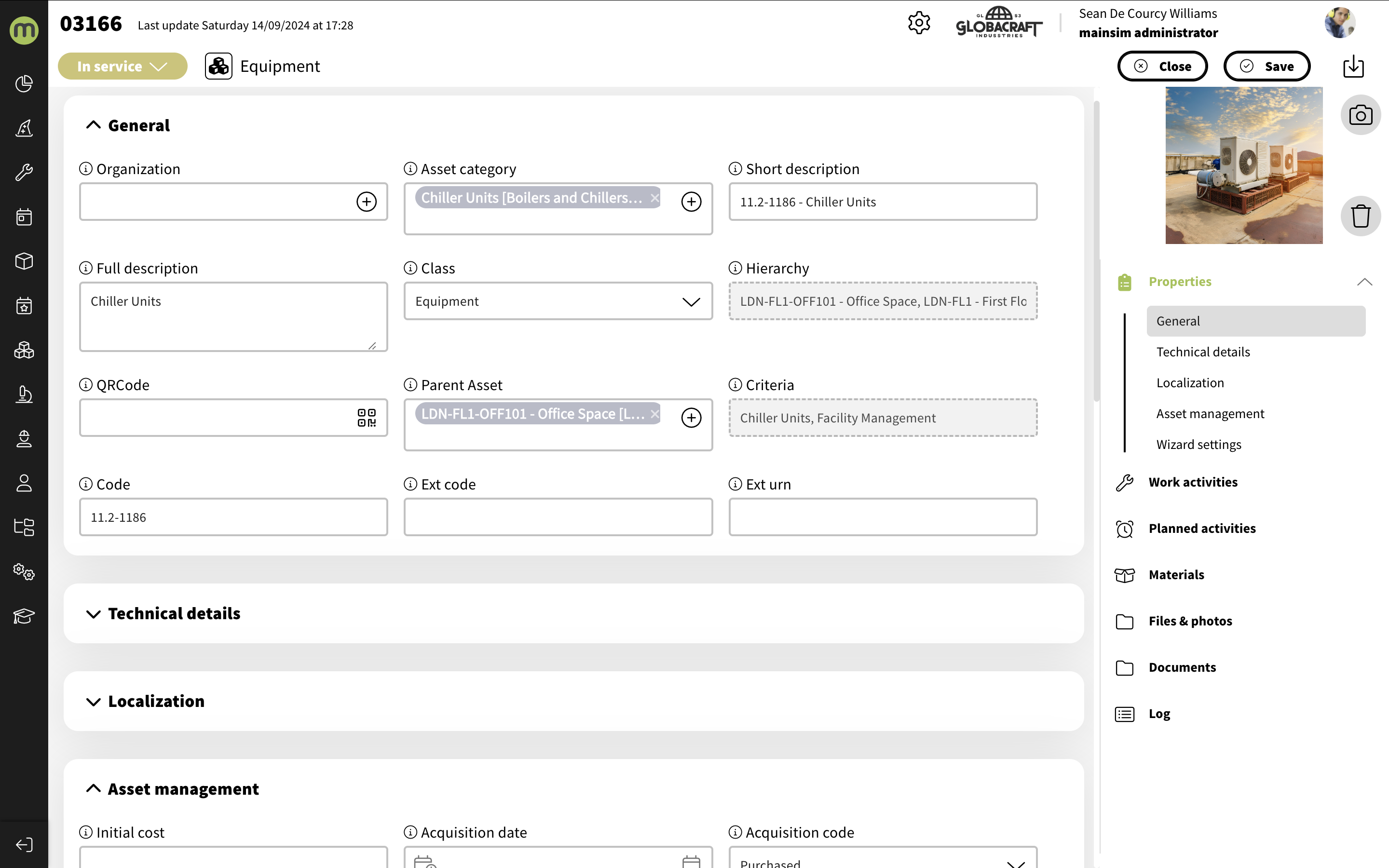Expand the Localization section
The width and height of the screenshot is (1389, 868).
pyautogui.click(x=156, y=702)
